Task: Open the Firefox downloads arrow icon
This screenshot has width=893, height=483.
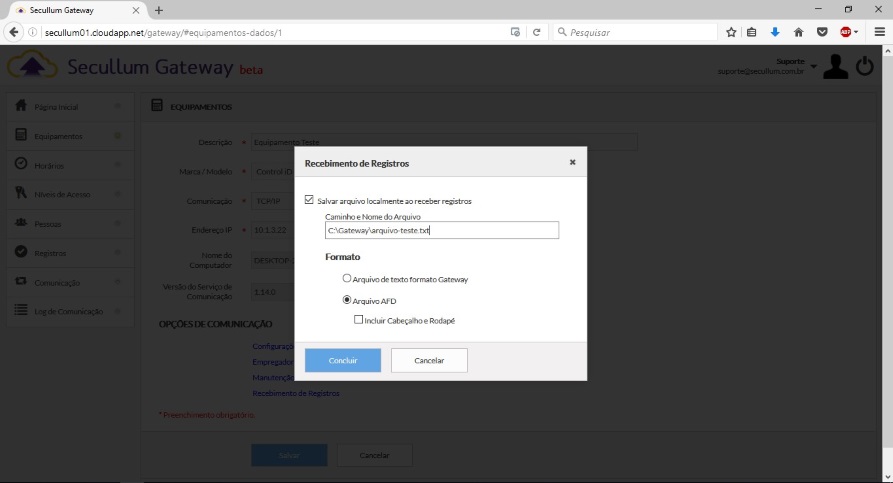Action: point(775,32)
